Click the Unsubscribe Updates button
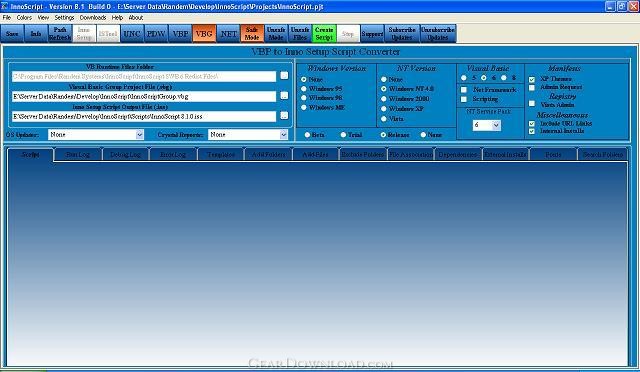 pos(438,33)
